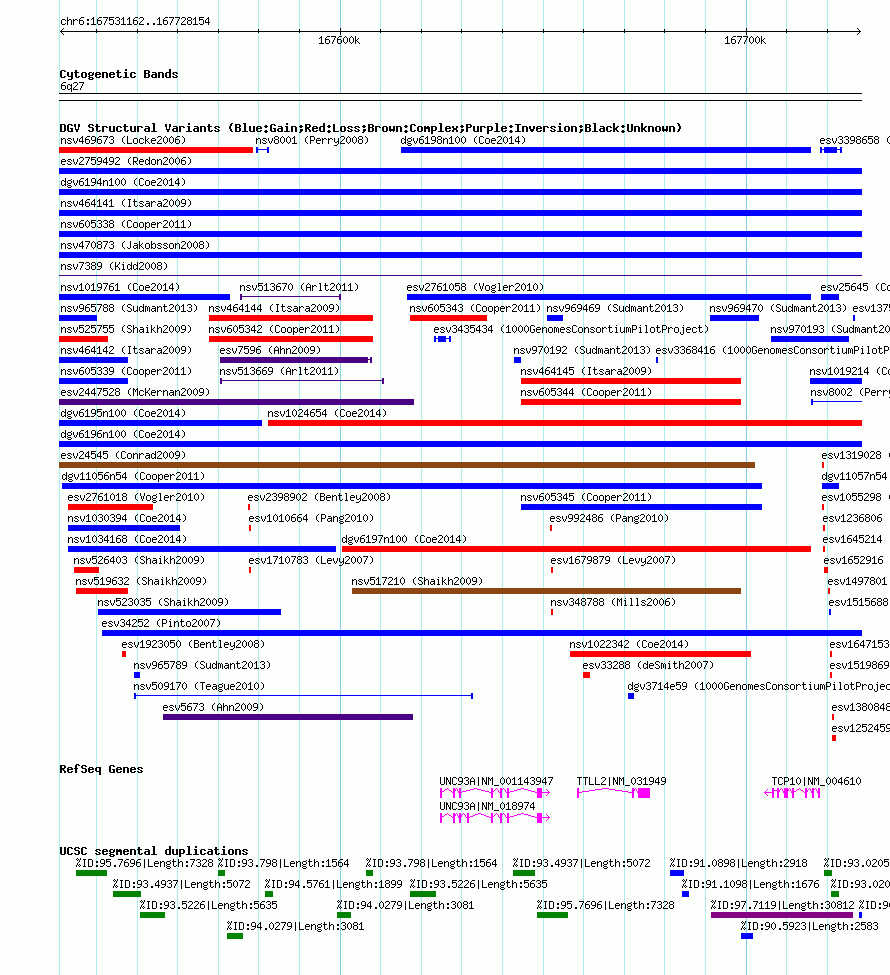Click the dgv6197n100 (Coe2014) red bar
Image resolution: width=890 pixels, height=975 pixels.
point(576,549)
